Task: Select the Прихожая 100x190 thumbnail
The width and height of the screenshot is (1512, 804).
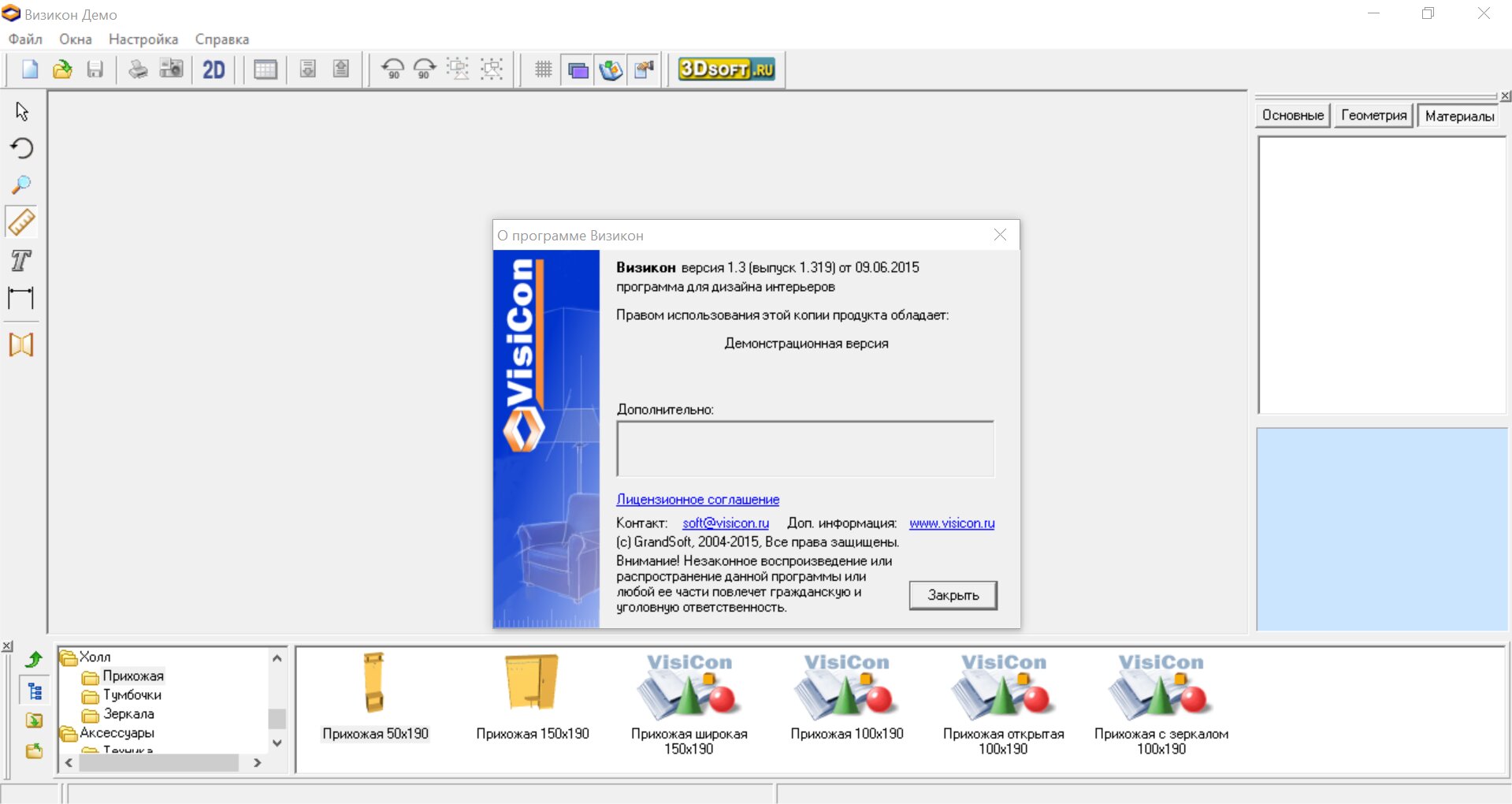Action: pyautogui.click(x=847, y=697)
